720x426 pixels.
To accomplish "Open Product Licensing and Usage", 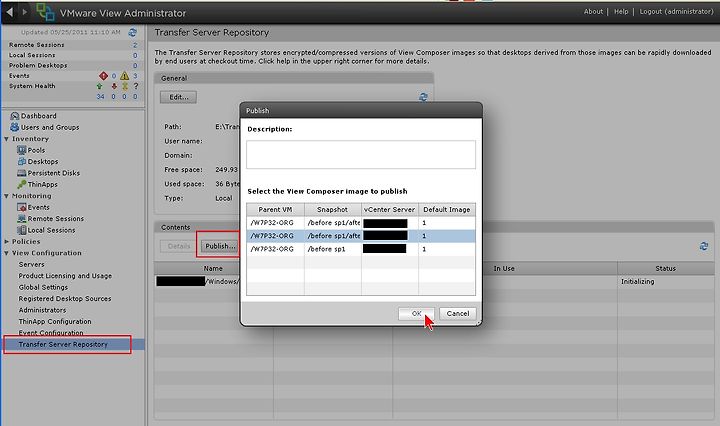I will tap(65, 276).
